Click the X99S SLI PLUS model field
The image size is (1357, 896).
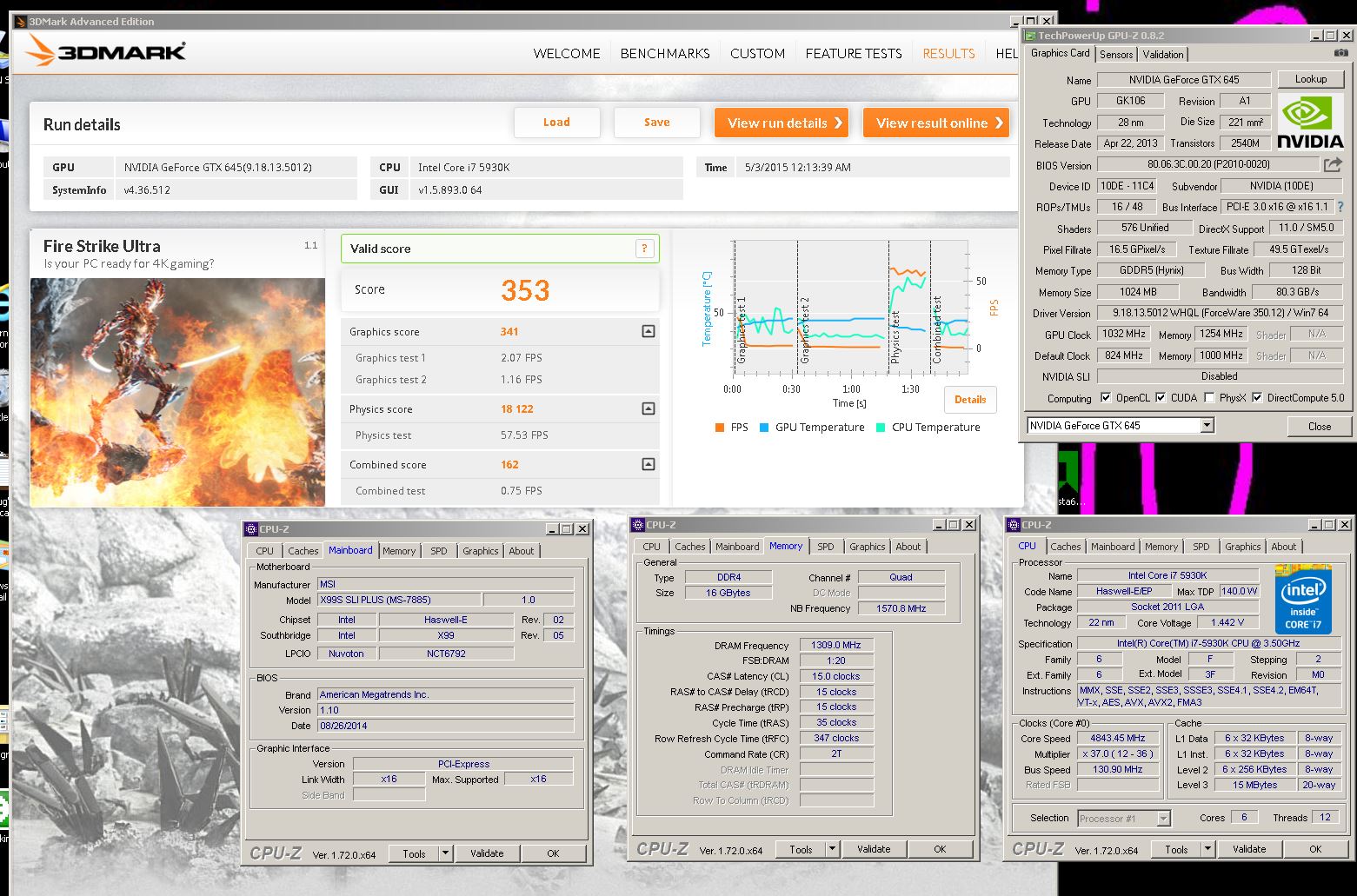(398, 600)
